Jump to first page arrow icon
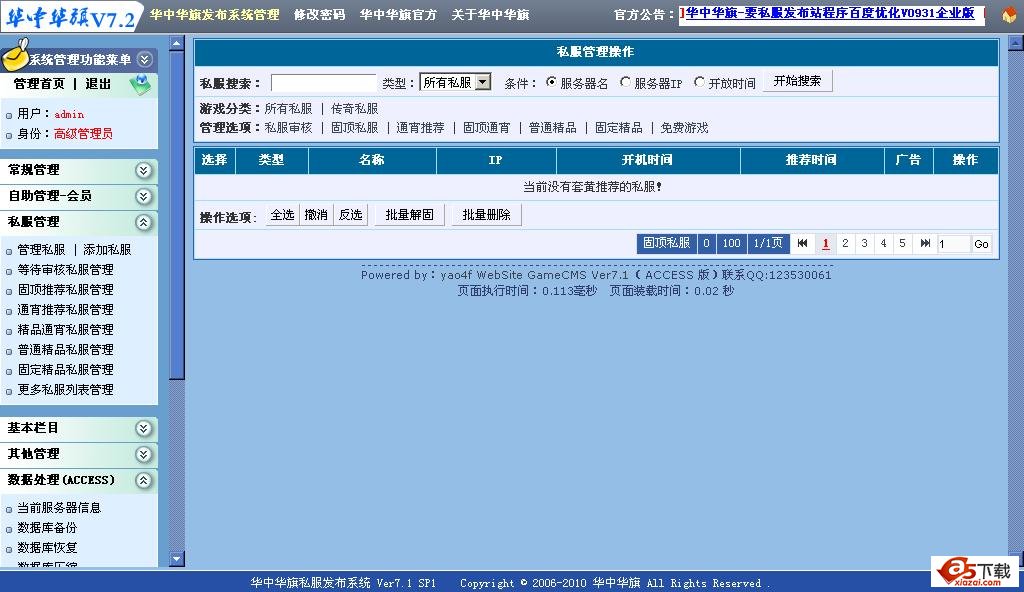Screen dimensions: 1024x592 click(803, 244)
